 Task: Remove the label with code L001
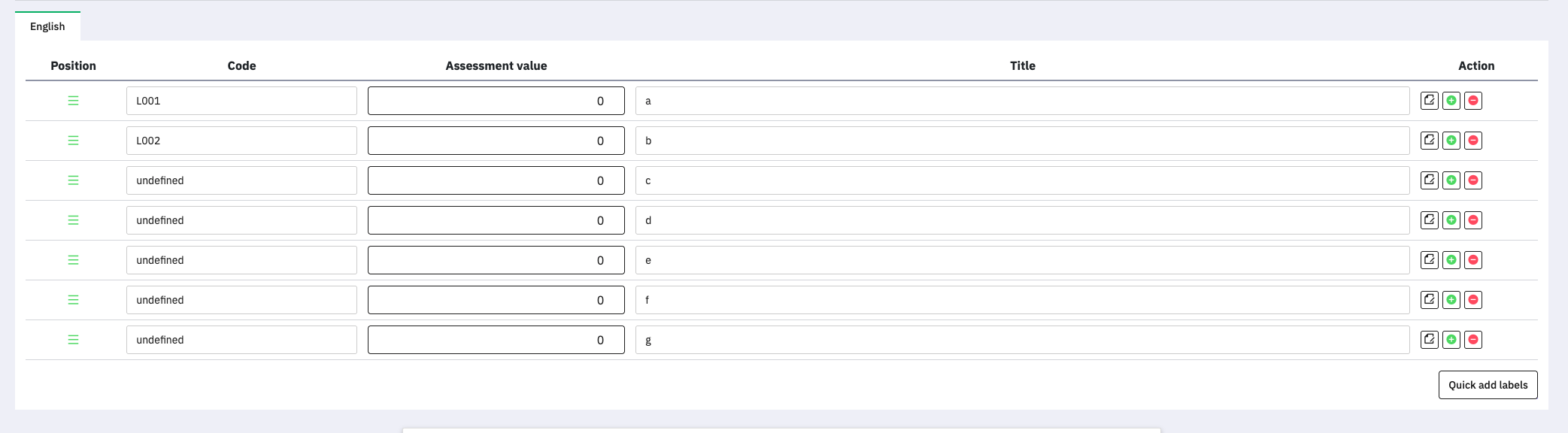tap(1473, 101)
